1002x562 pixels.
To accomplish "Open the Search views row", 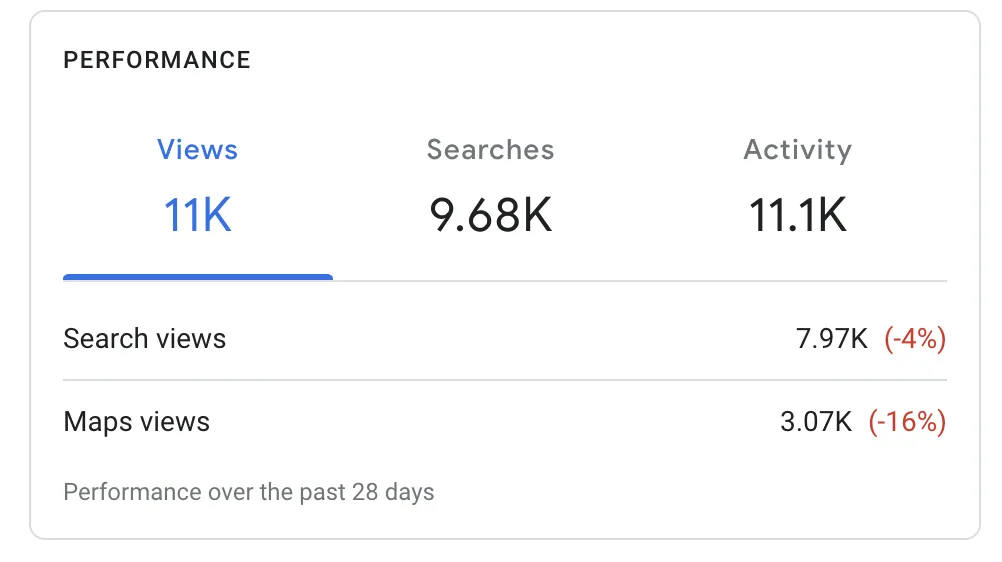I will pyautogui.click(x=505, y=338).
